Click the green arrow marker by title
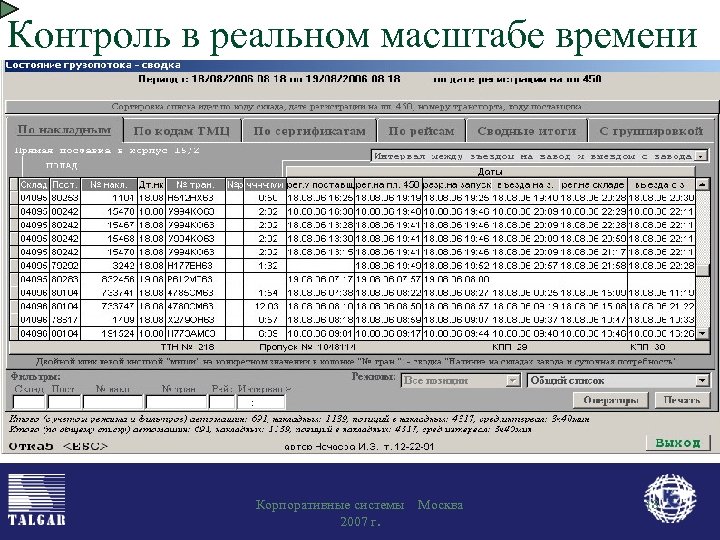 point(9,9)
